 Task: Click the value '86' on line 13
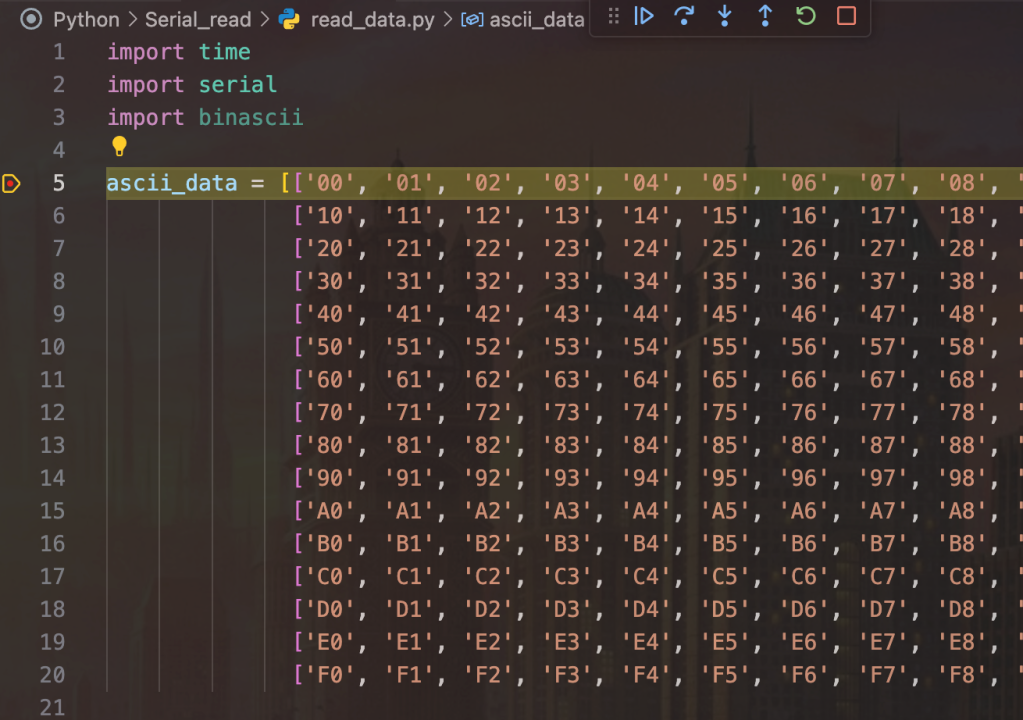click(803, 445)
